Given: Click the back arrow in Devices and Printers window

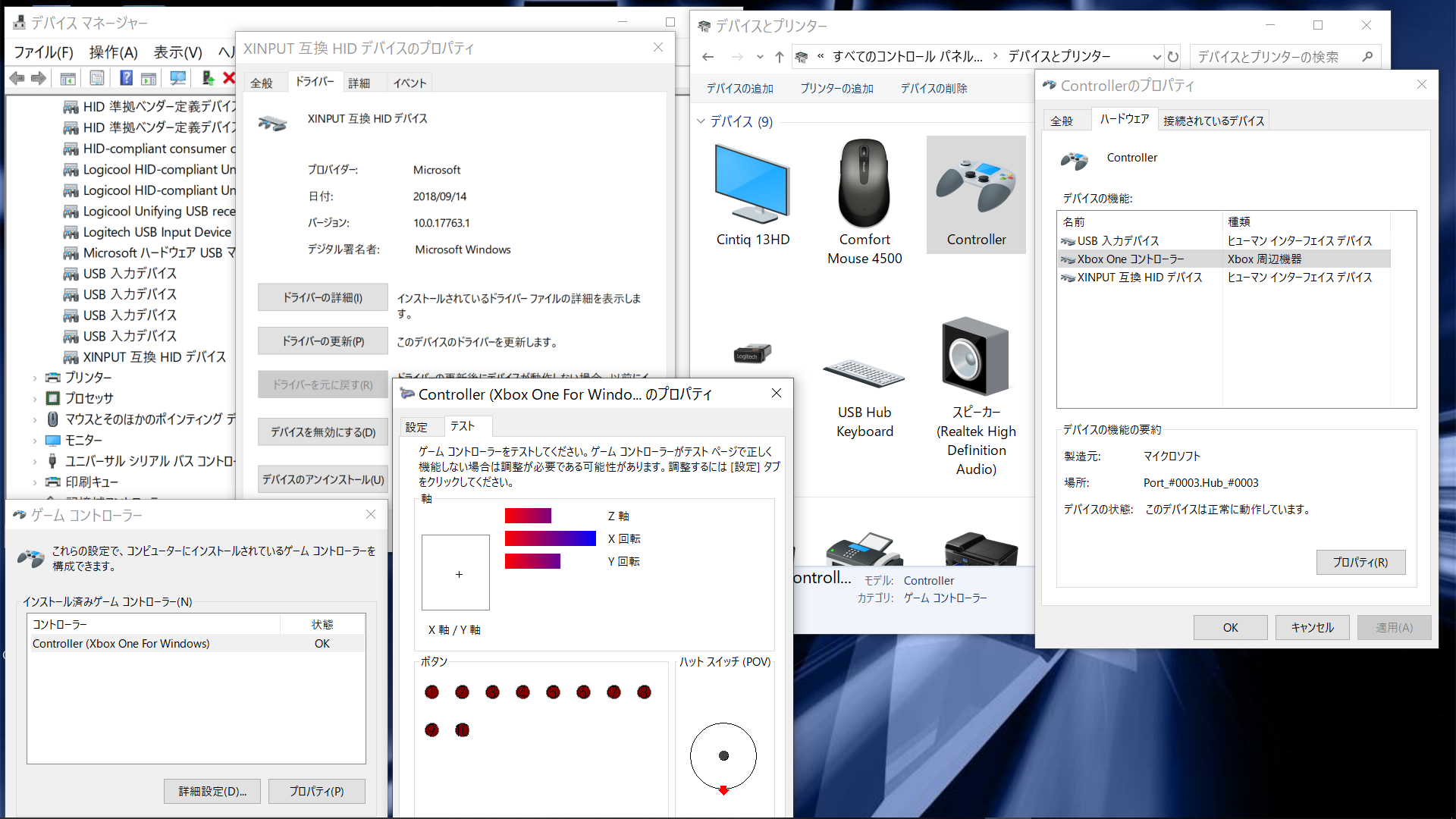Looking at the screenshot, I should pyautogui.click(x=708, y=57).
